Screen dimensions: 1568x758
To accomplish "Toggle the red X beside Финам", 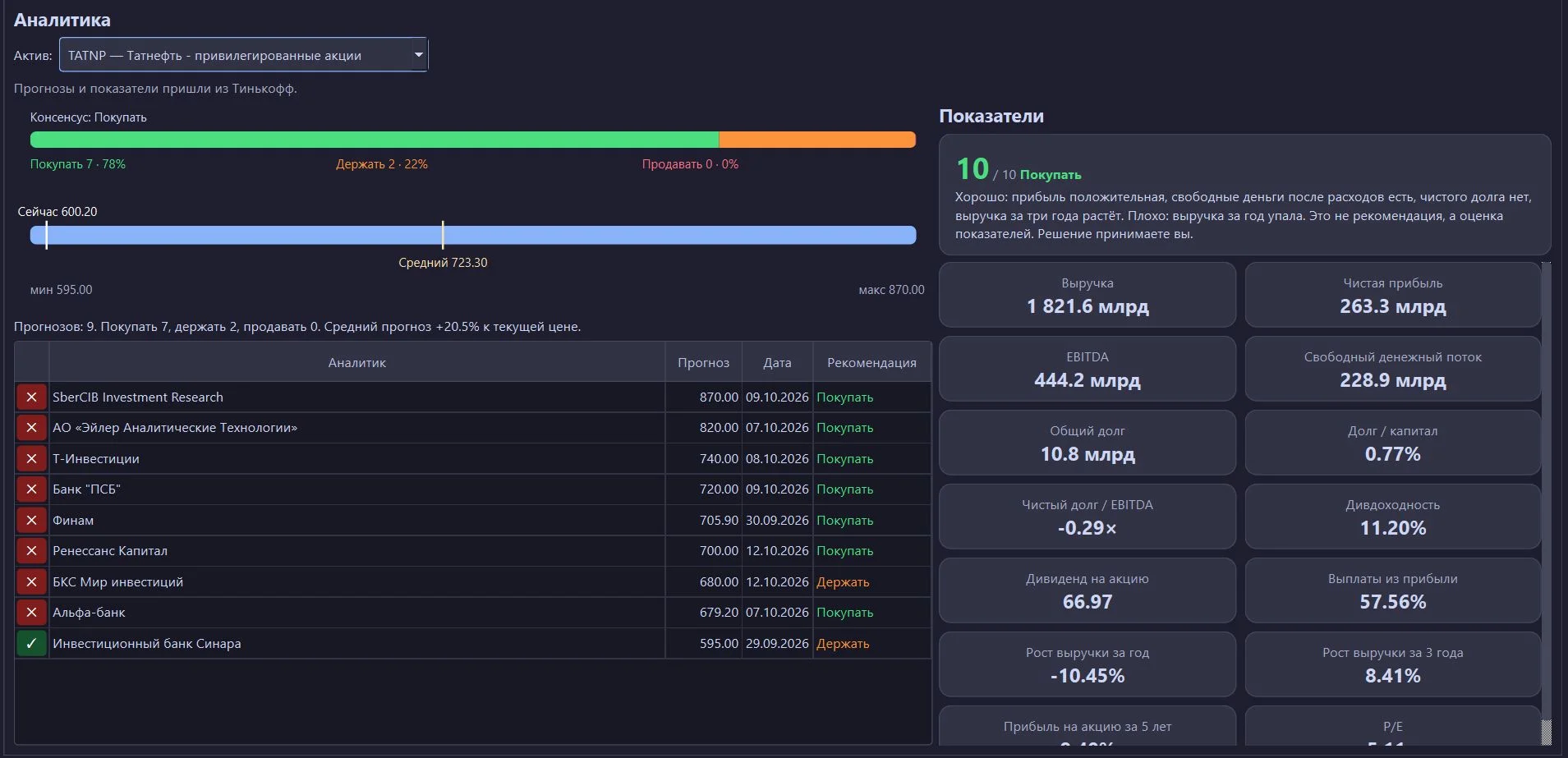I will (x=31, y=521).
